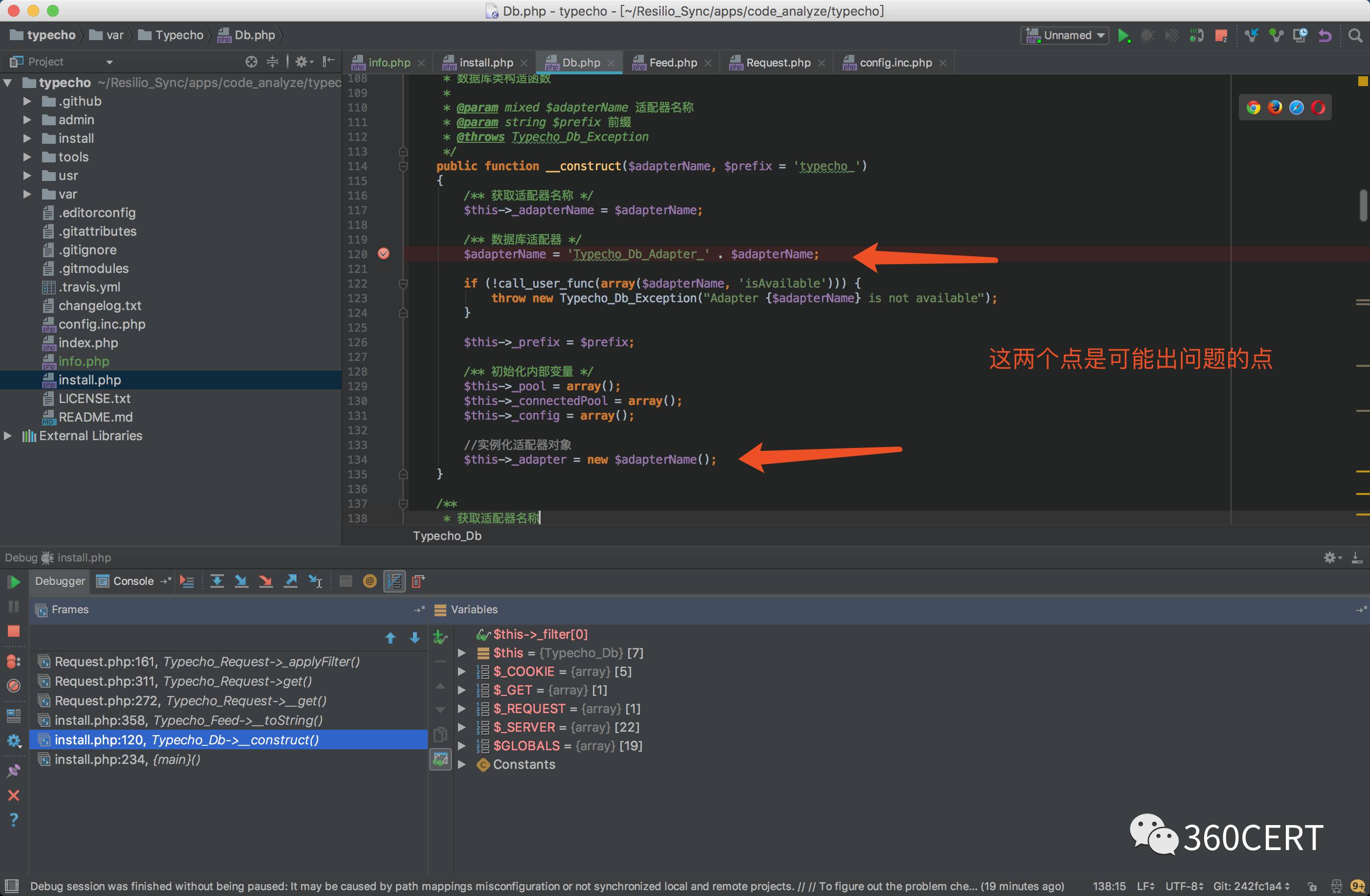The image size is (1370, 896).
Task: Collapse the typecho project root
Action: tap(8, 83)
